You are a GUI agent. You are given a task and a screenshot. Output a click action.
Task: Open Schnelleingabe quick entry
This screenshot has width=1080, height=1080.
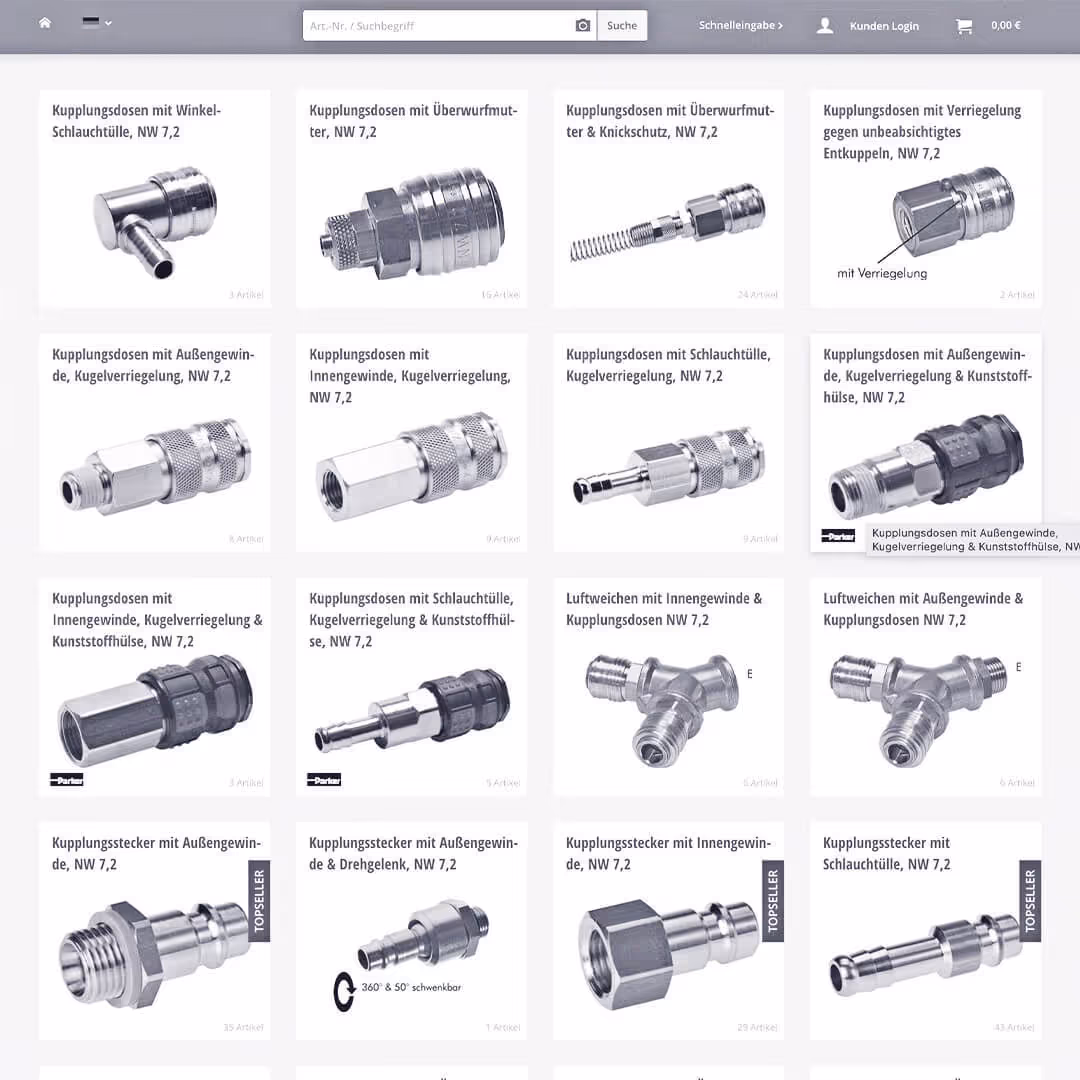click(x=740, y=25)
